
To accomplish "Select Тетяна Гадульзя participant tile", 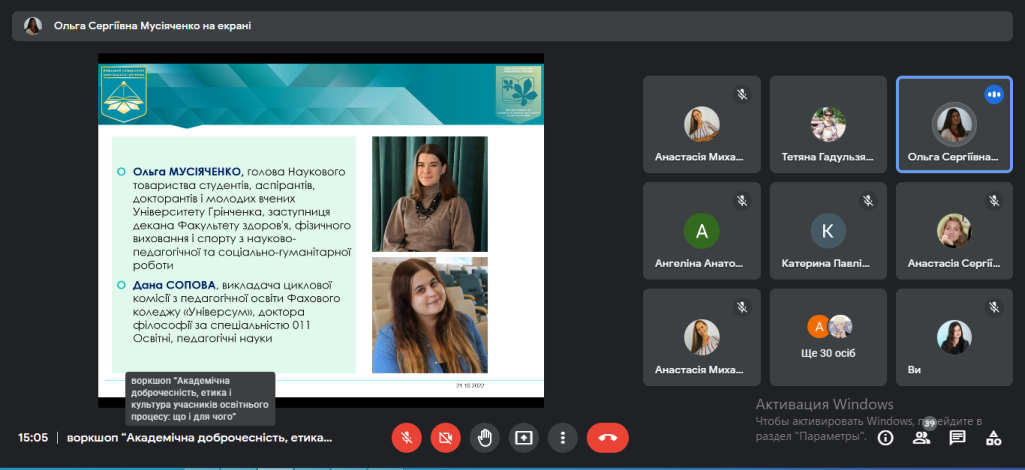I will pos(828,124).
